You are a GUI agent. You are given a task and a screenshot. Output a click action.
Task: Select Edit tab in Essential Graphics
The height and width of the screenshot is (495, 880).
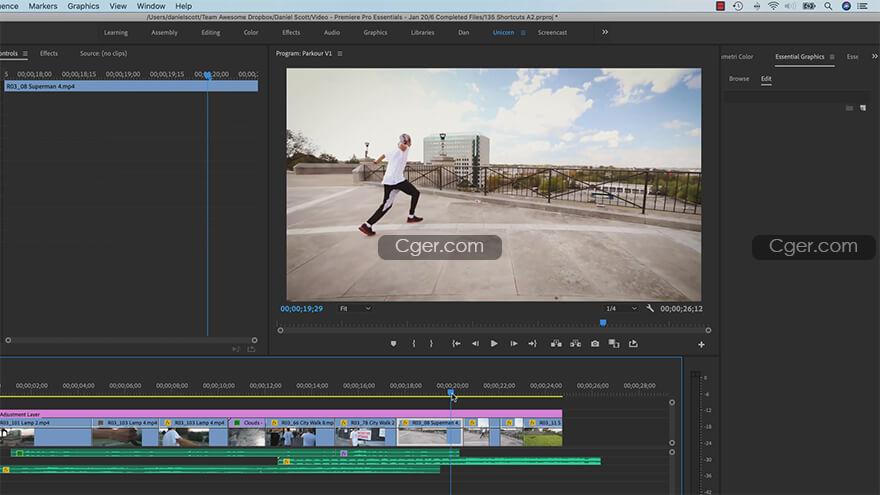[766, 79]
